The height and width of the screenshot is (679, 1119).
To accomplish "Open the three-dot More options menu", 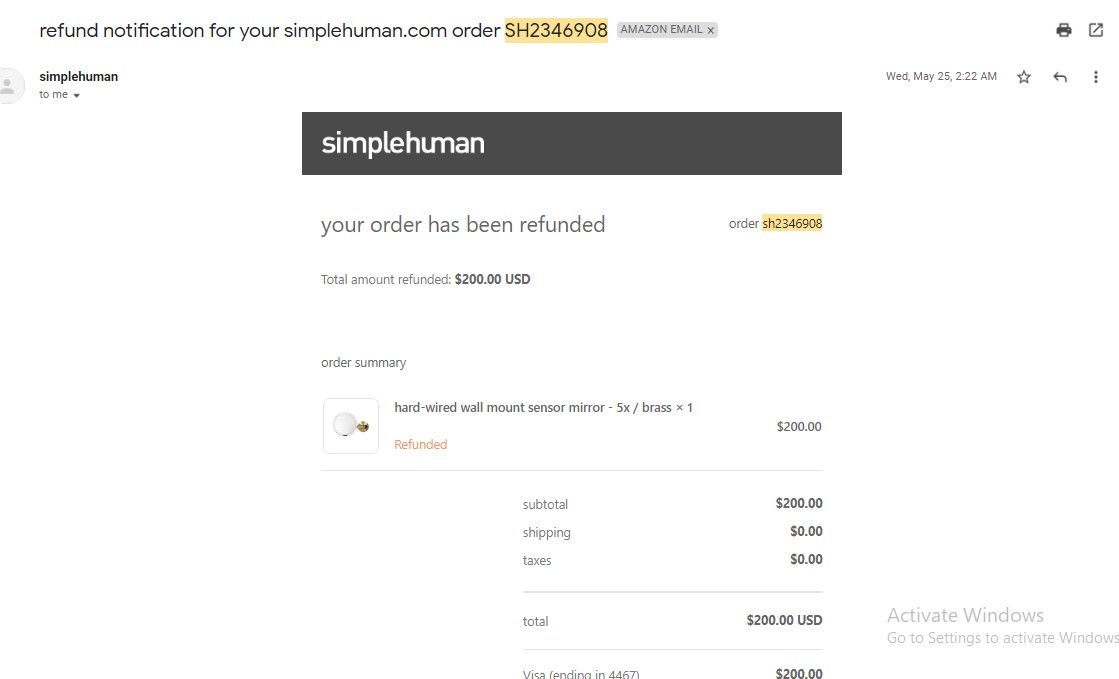I will pos(1095,77).
